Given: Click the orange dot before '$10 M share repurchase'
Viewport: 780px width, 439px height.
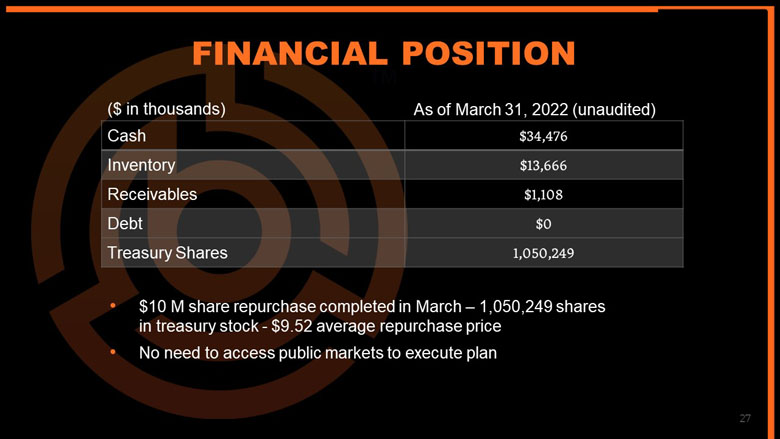Looking at the screenshot, I should [x=113, y=304].
